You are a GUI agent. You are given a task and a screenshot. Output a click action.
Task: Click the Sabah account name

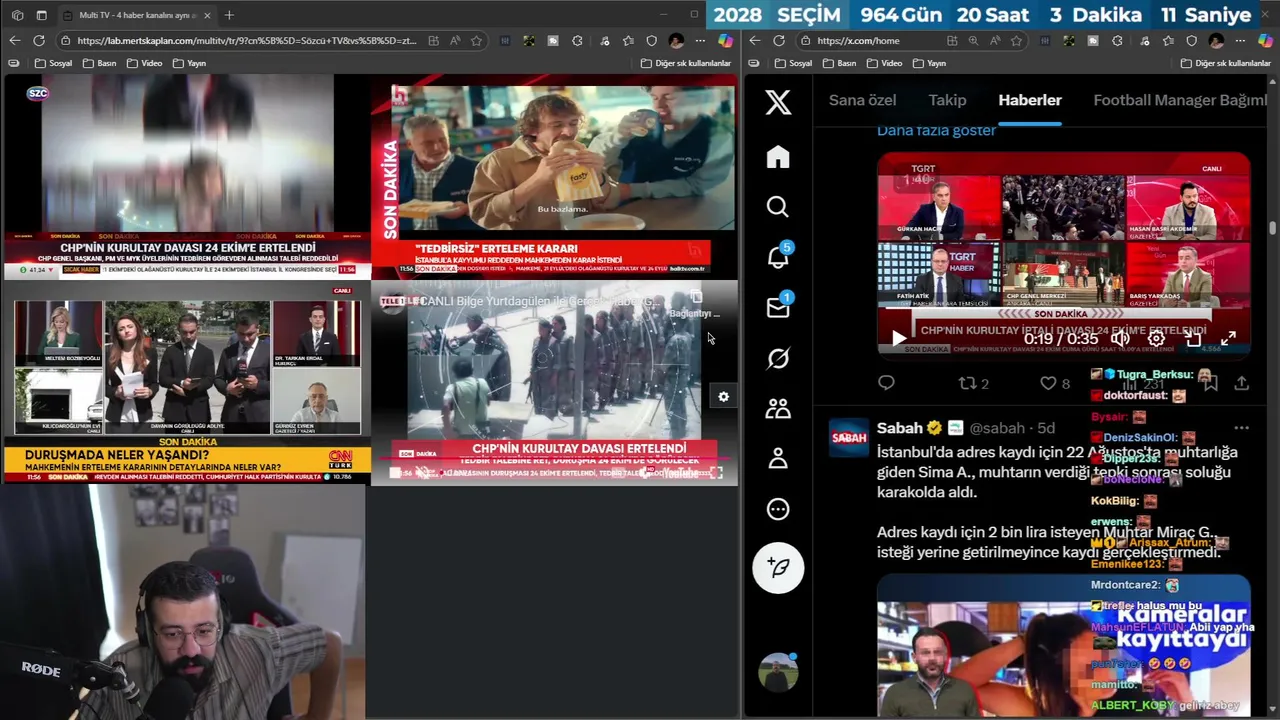tap(900, 428)
